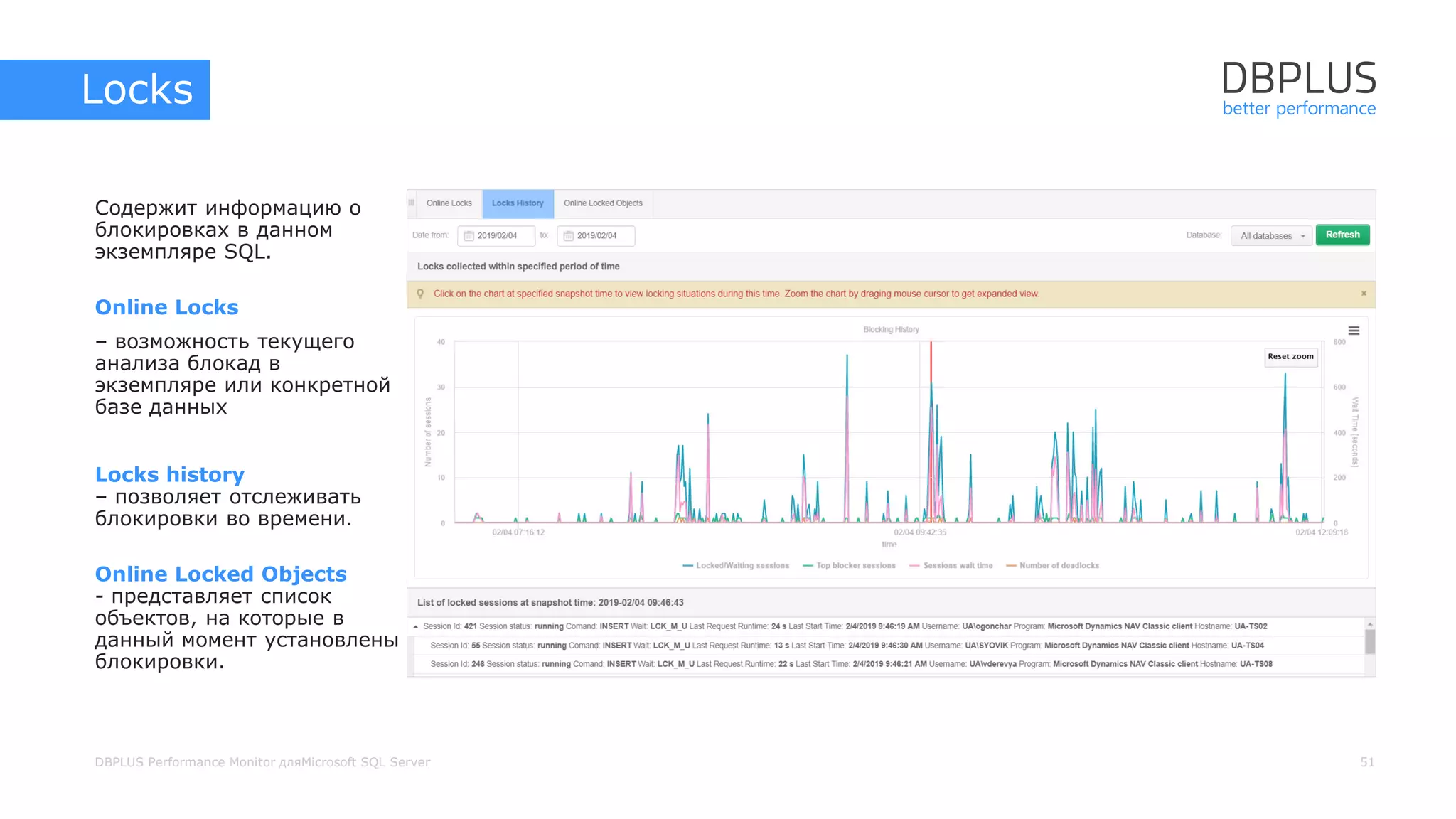Open the All databases dropdown
The image size is (1456, 819).
[1272, 236]
